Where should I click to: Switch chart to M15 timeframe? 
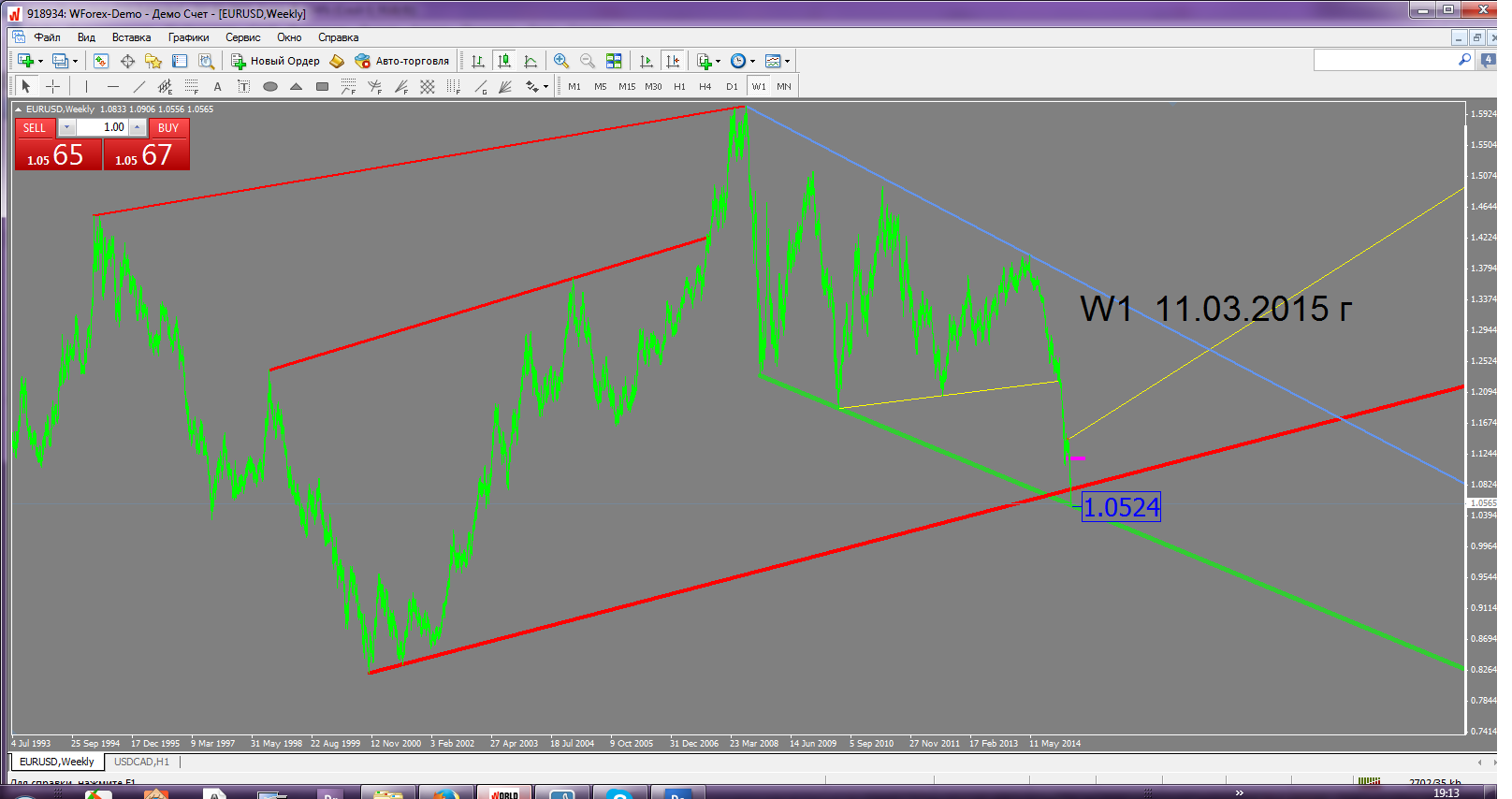[x=627, y=86]
